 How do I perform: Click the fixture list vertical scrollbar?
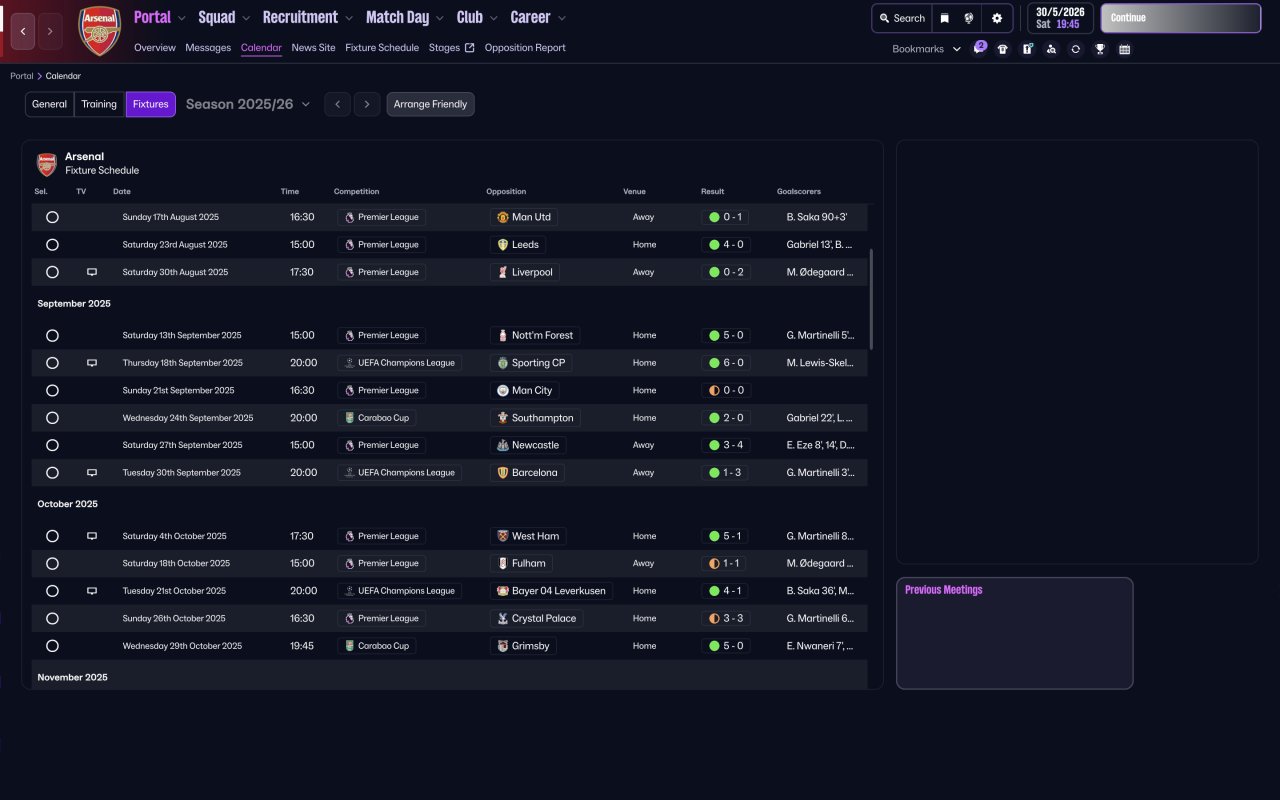tap(871, 300)
